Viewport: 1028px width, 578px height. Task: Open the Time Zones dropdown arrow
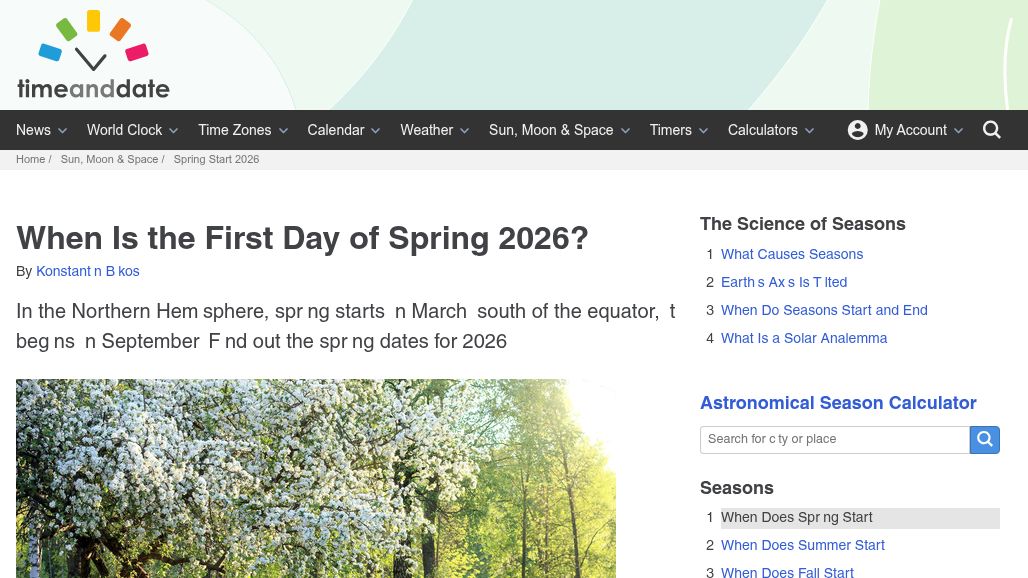point(283,131)
